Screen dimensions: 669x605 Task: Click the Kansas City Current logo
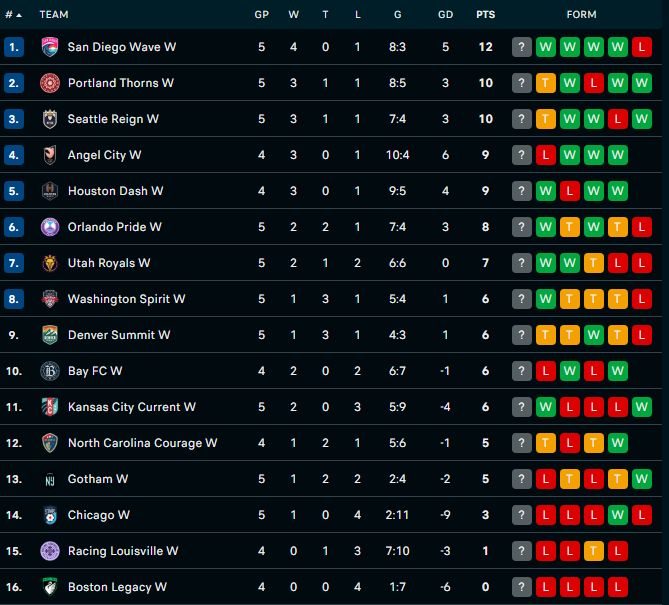50,407
